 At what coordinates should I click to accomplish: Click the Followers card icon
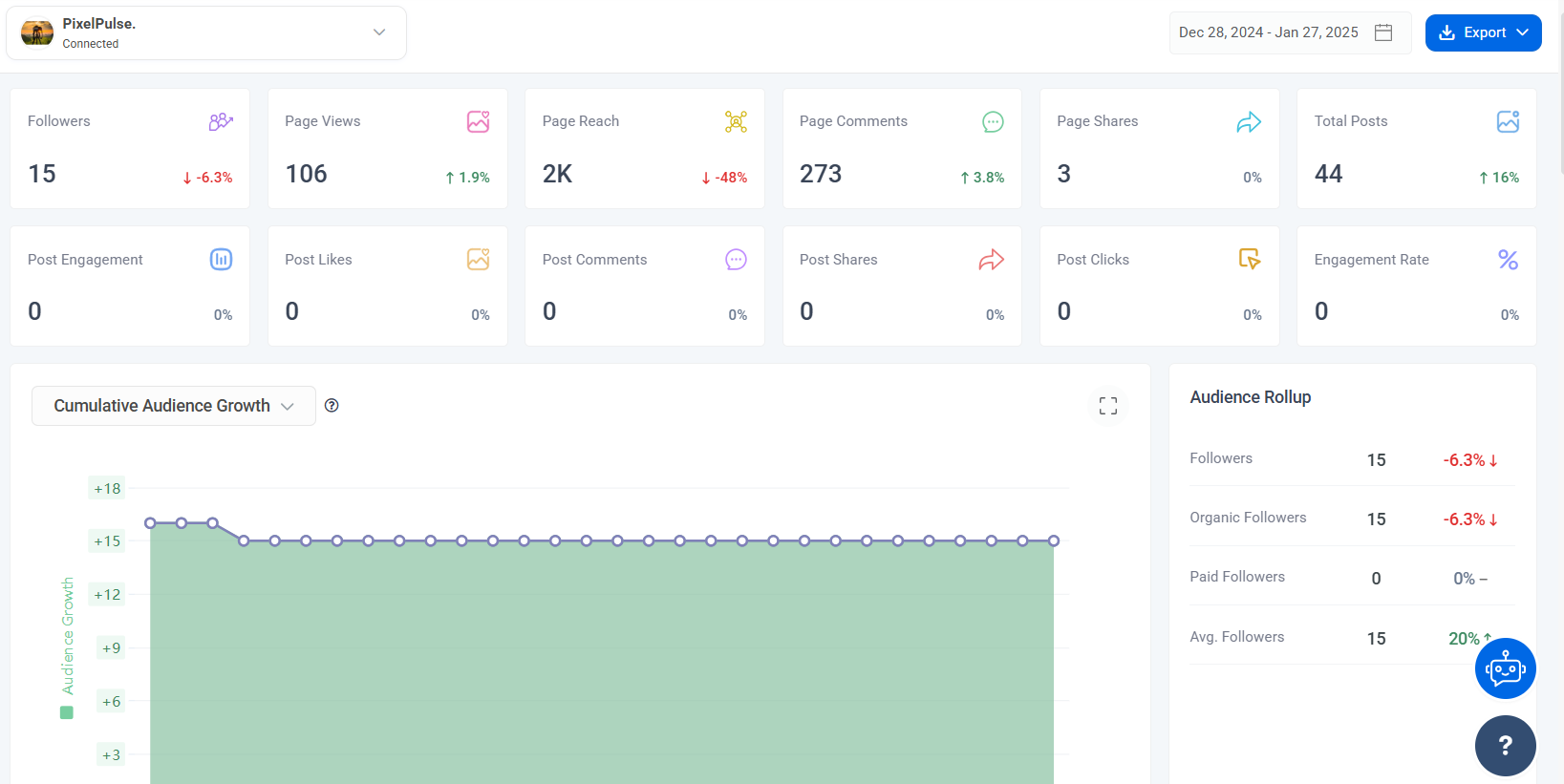pos(221,121)
